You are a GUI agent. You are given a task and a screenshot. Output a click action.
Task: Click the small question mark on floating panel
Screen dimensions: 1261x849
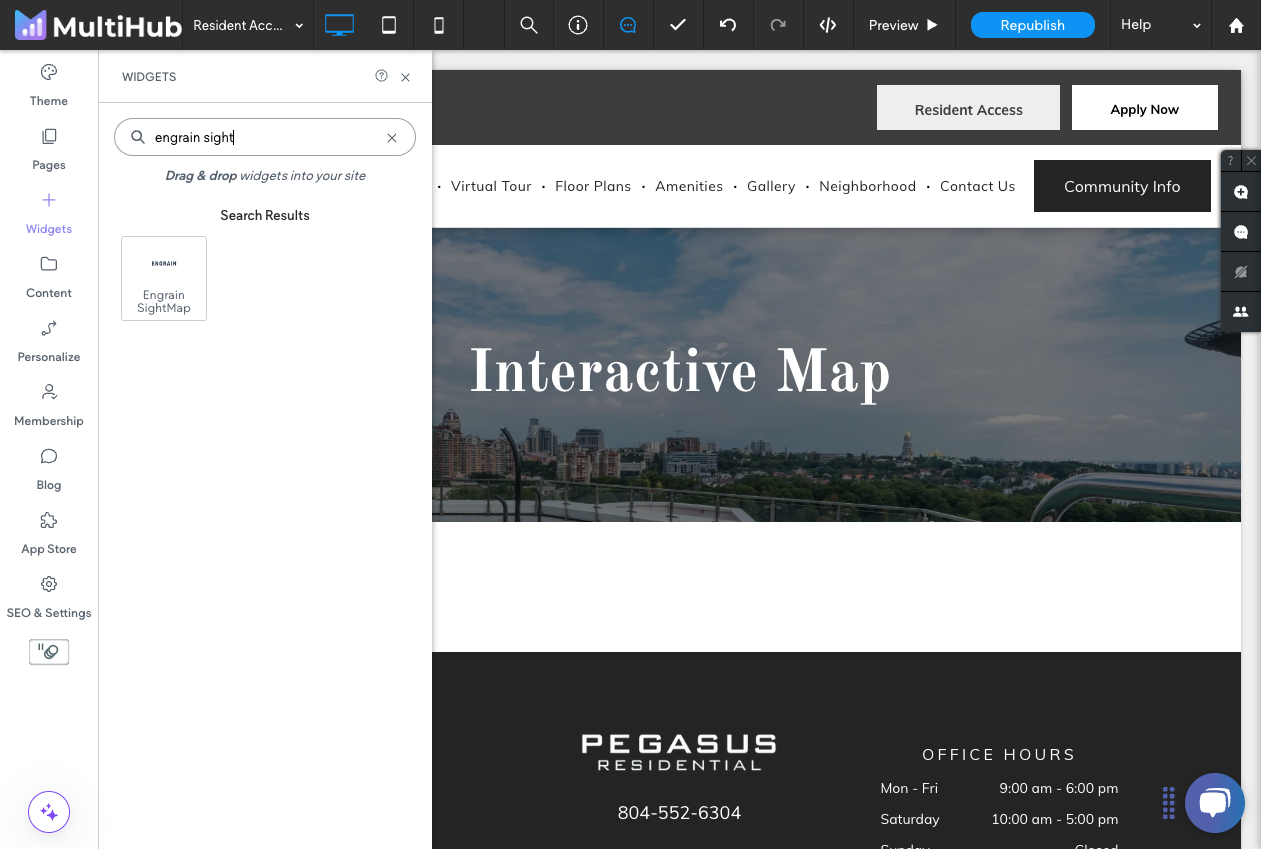pos(1231,160)
